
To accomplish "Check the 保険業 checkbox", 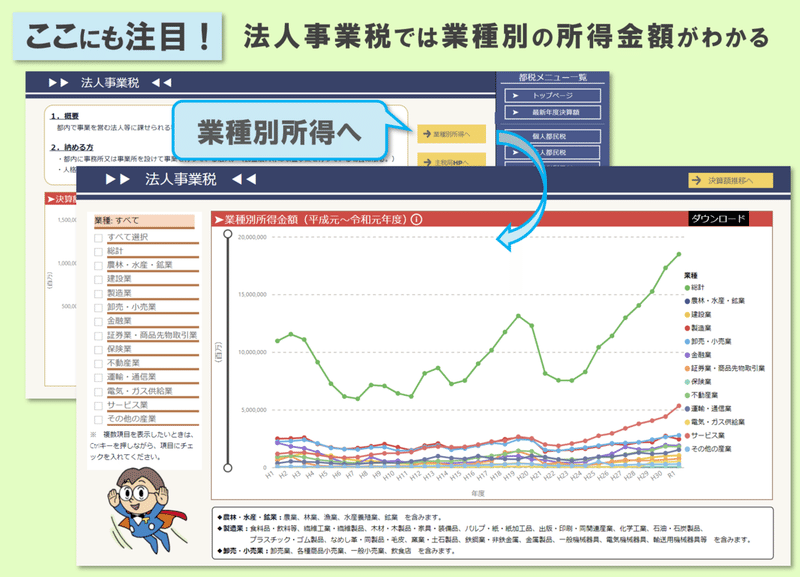I will (x=98, y=349).
